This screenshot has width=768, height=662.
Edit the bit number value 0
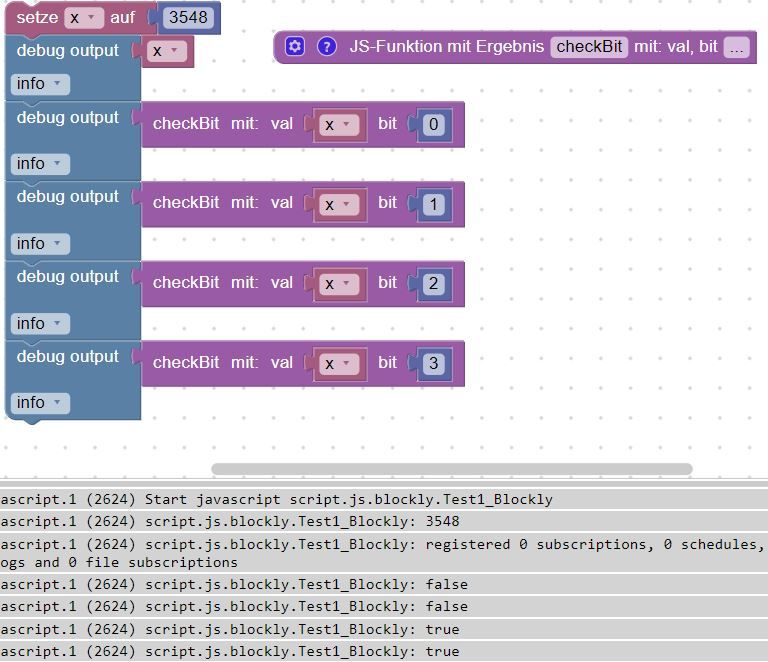point(433,124)
